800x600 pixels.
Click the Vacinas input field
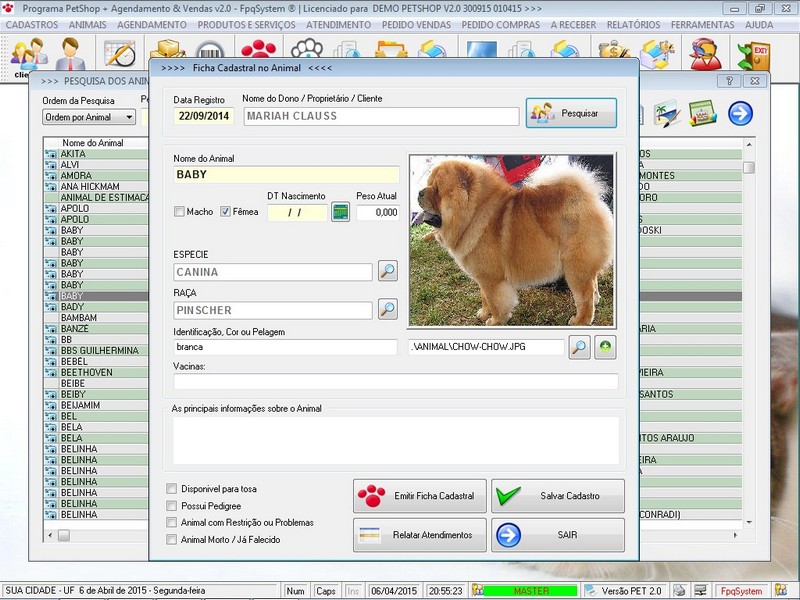point(396,382)
